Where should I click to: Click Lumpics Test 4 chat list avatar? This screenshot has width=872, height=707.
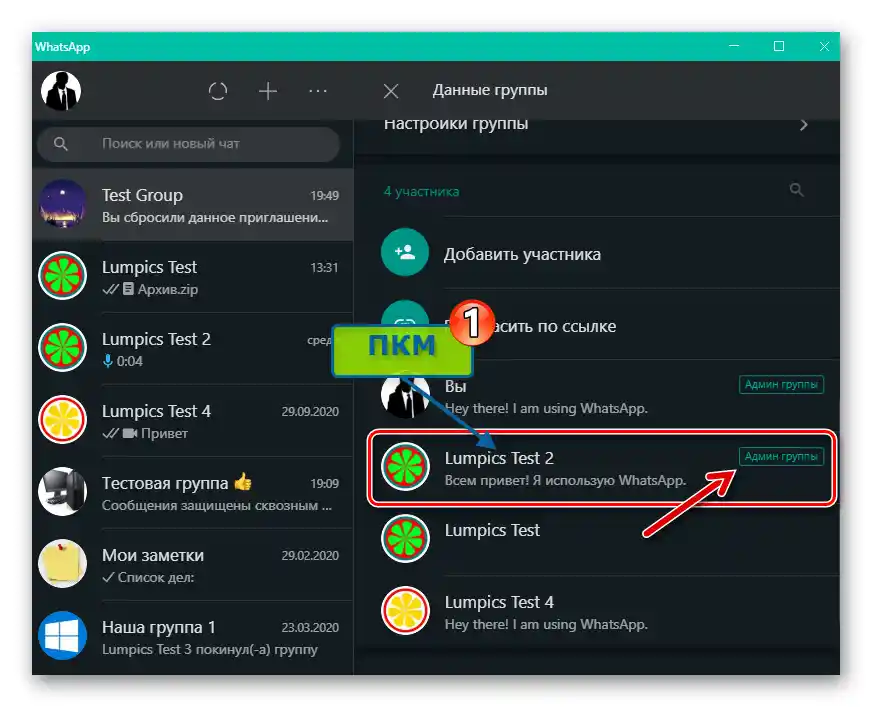[x=62, y=419]
